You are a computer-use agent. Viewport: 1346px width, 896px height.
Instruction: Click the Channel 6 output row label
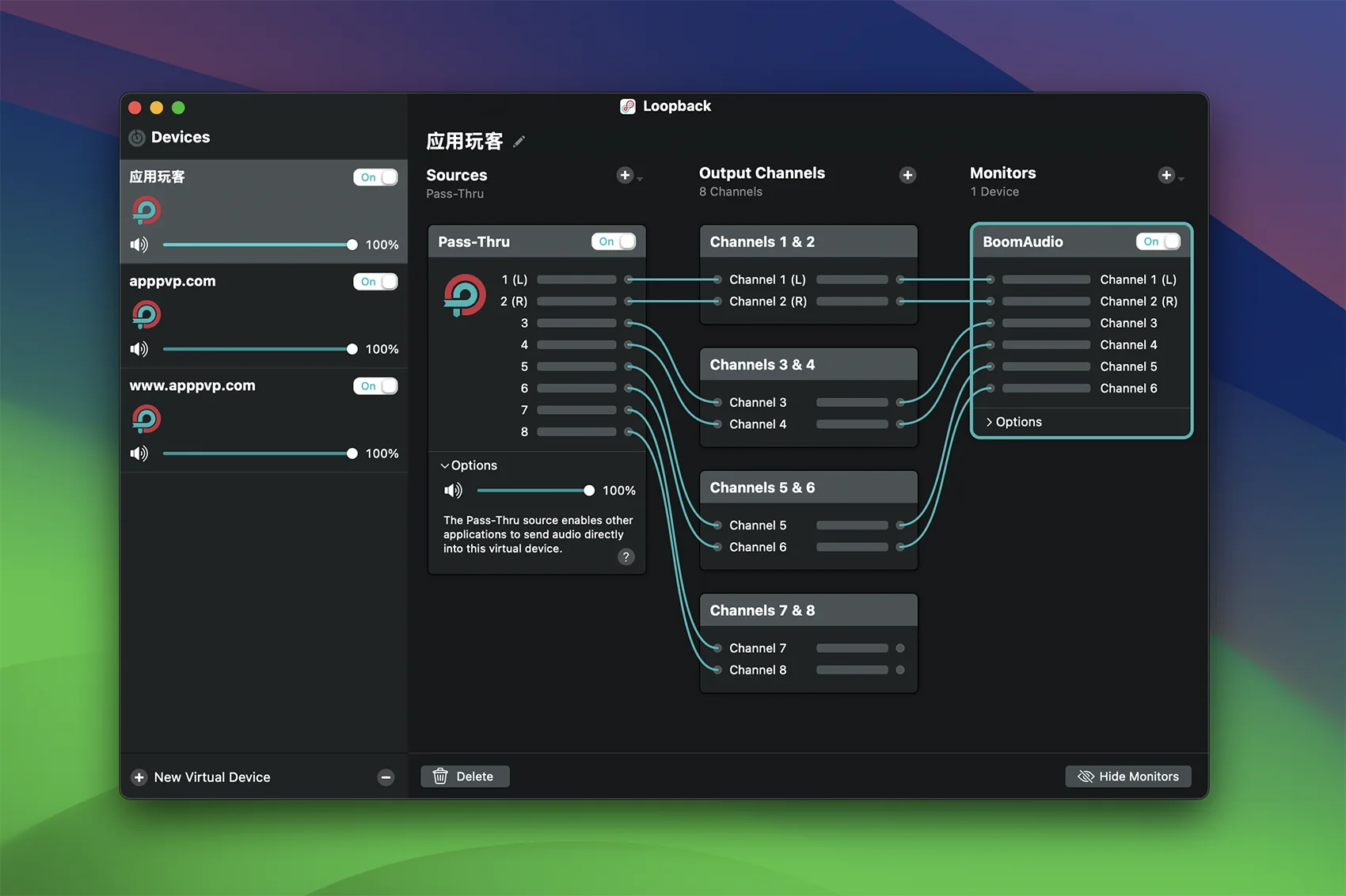click(758, 547)
